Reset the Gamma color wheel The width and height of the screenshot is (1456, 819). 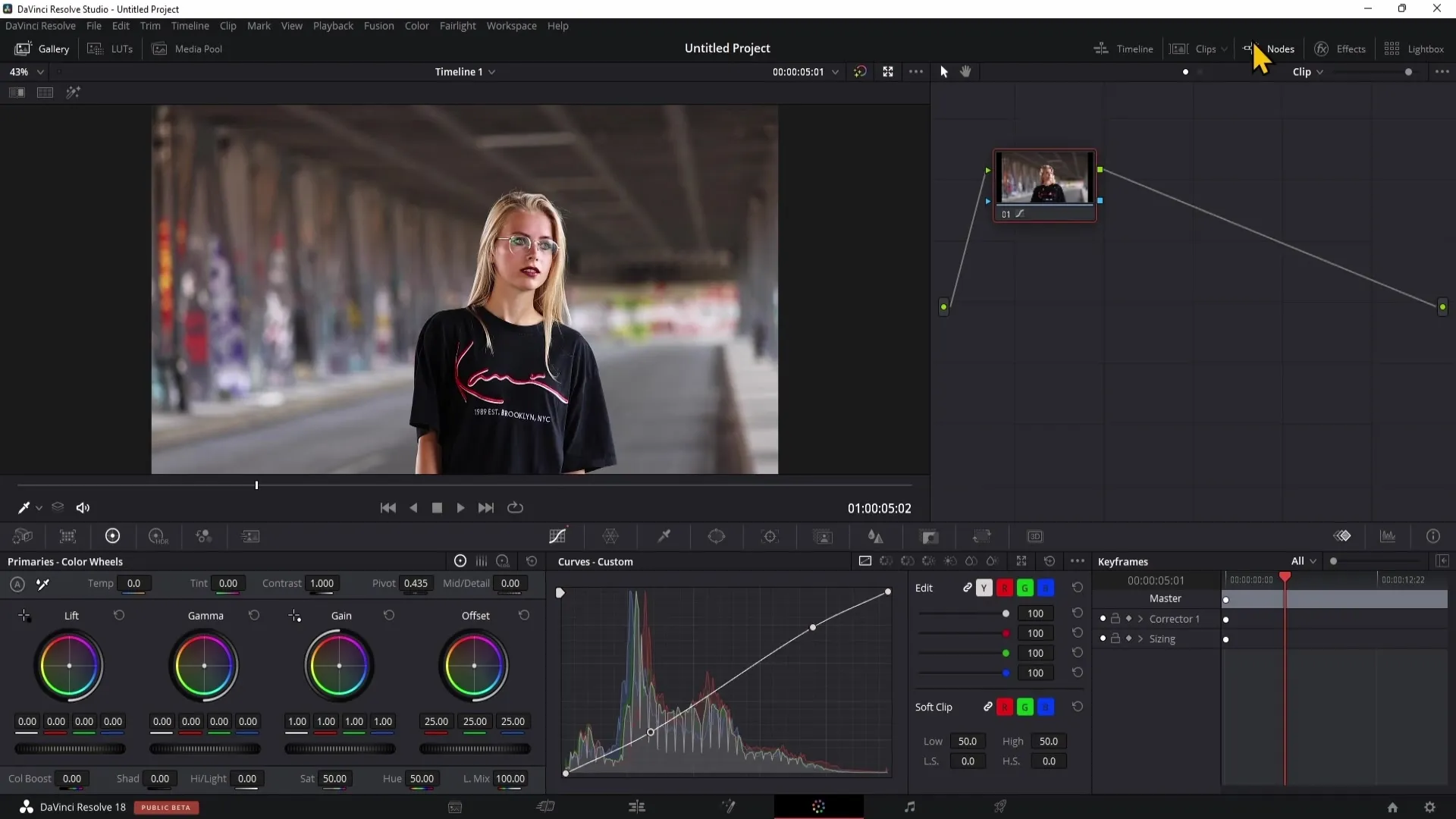coord(254,615)
